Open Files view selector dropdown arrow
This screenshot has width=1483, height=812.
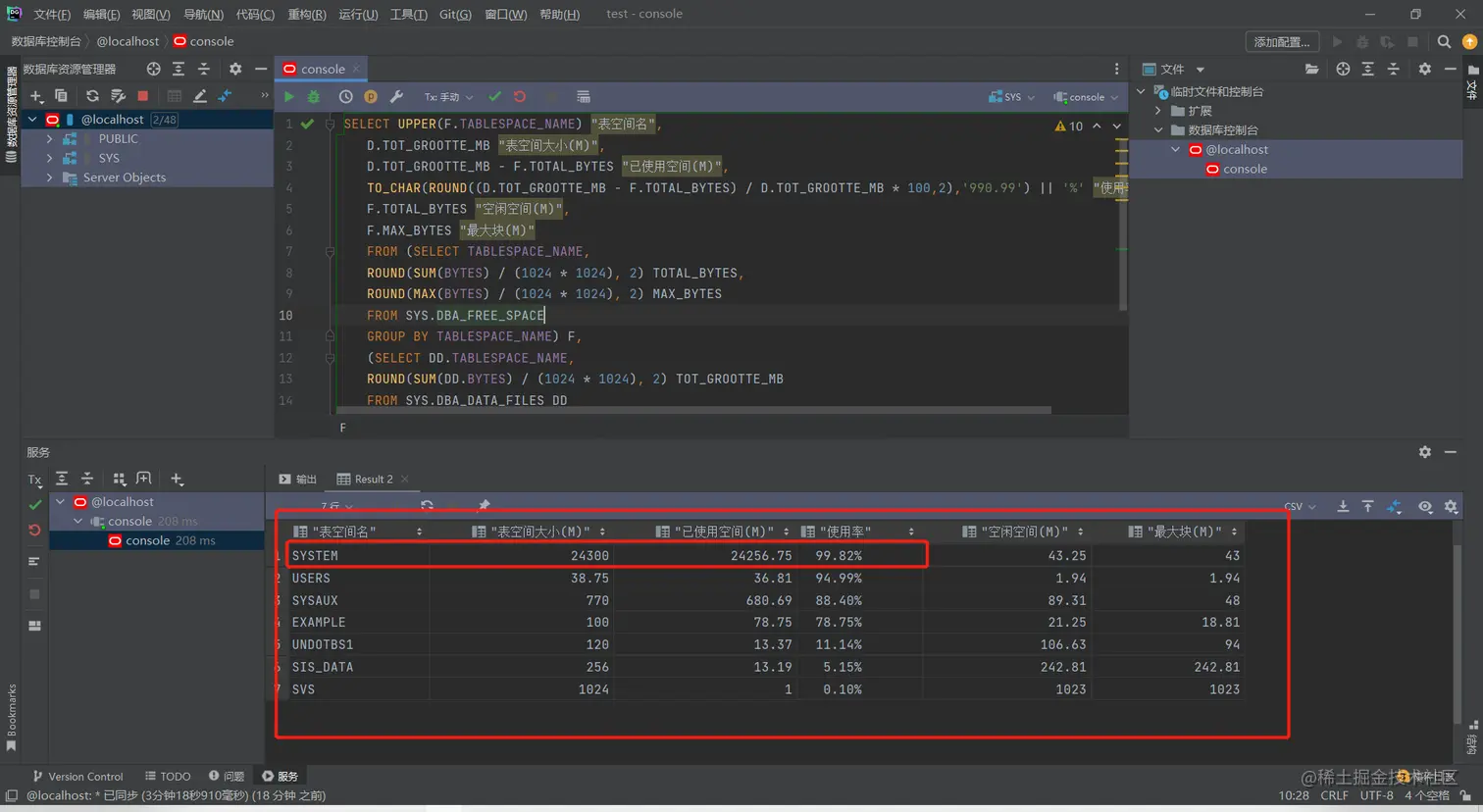[1200, 70]
